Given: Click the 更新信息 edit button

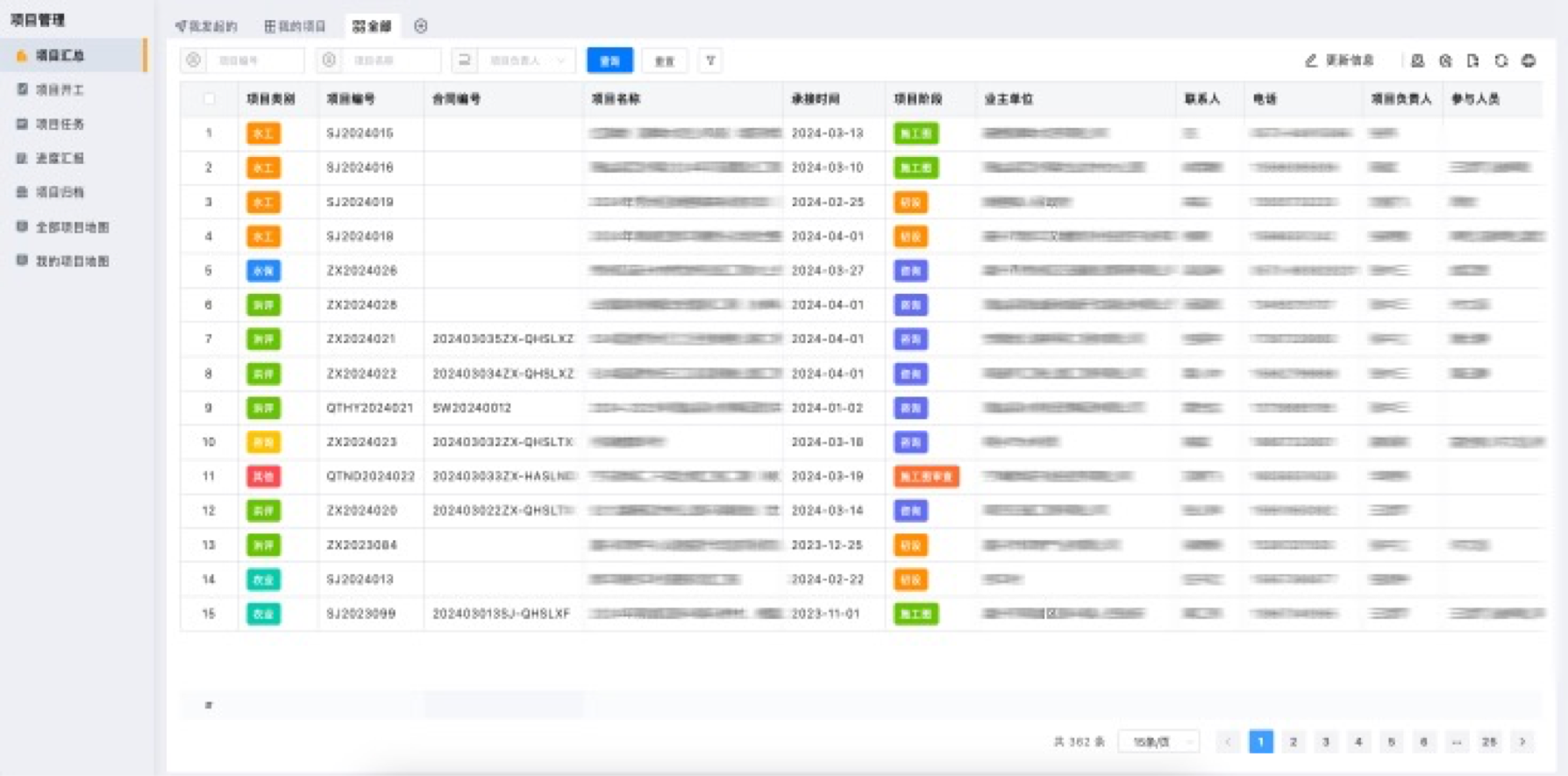Looking at the screenshot, I should [1339, 61].
